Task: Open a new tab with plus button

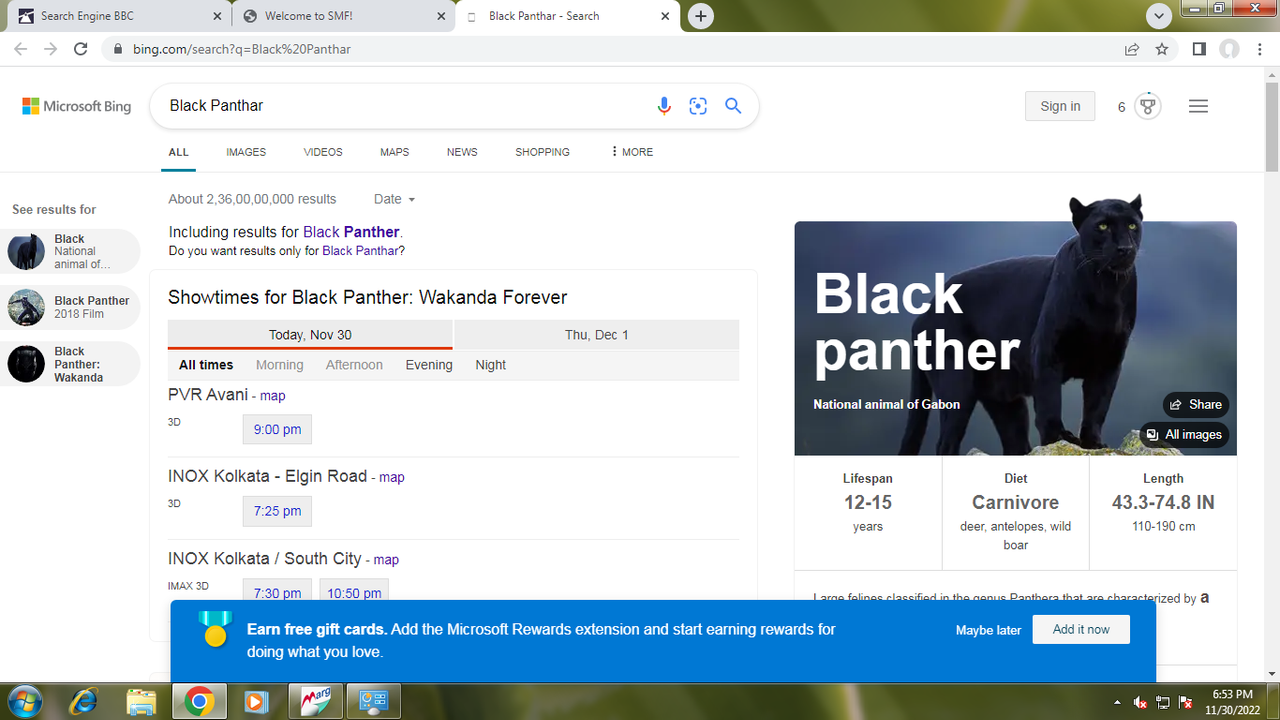Action: click(x=701, y=16)
